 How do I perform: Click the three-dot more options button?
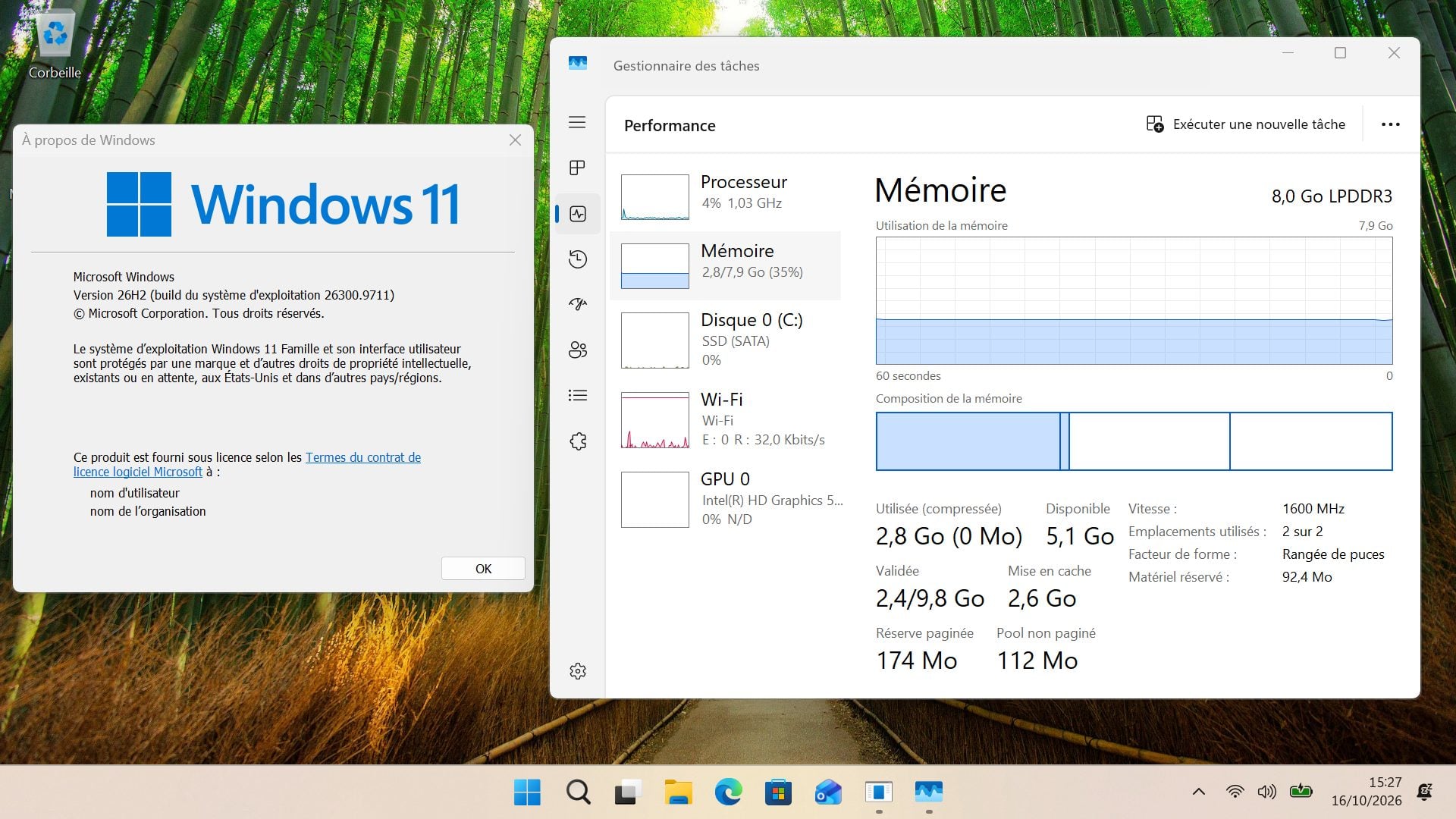click(1390, 124)
